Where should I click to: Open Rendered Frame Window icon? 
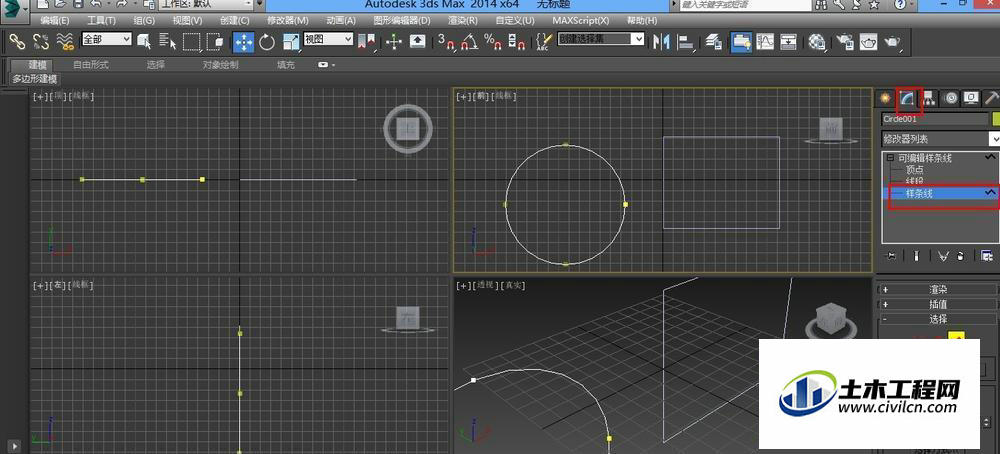tap(869, 42)
